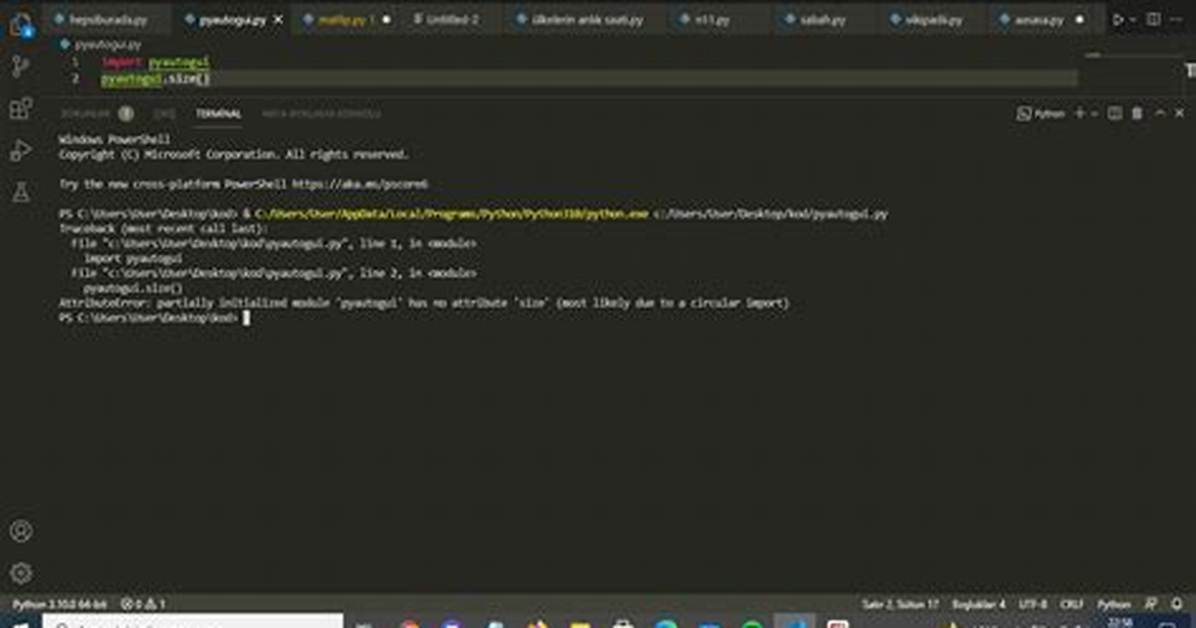Click the python.exe path in terminal command

(452, 214)
